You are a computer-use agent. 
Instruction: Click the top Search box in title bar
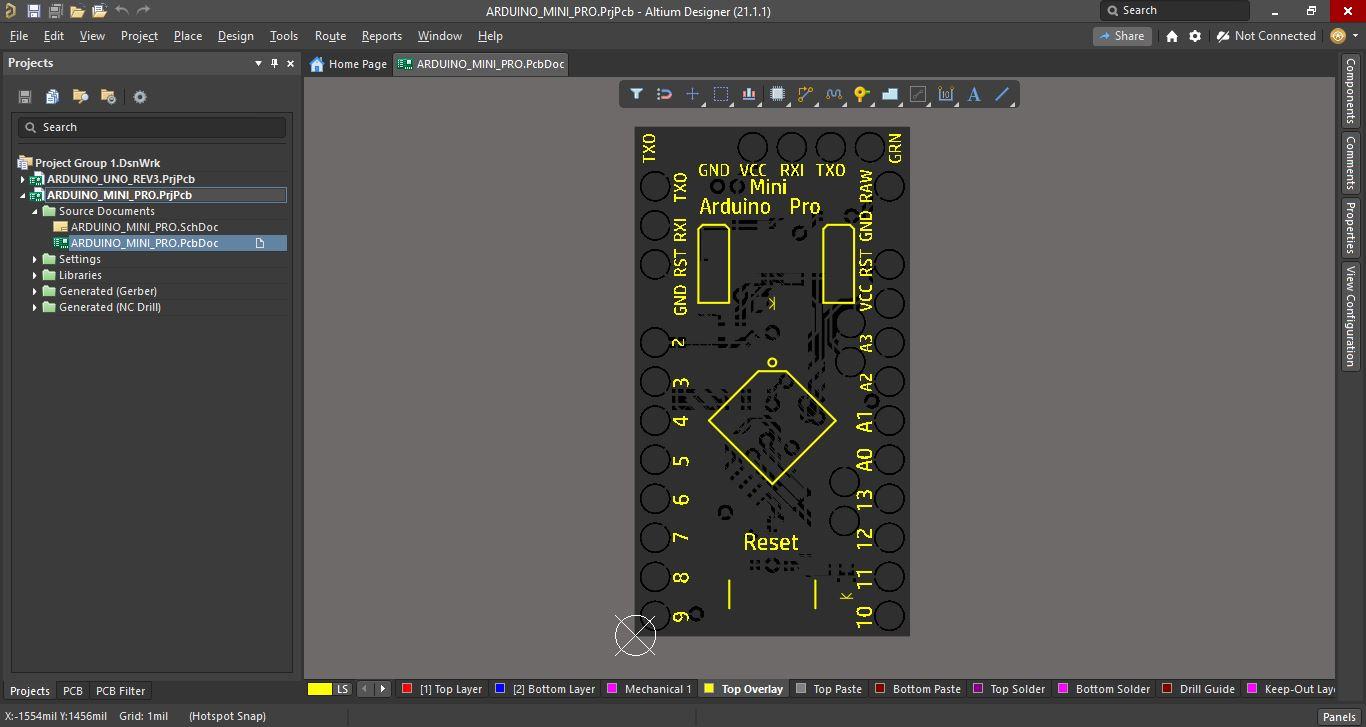click(1175, 11)
